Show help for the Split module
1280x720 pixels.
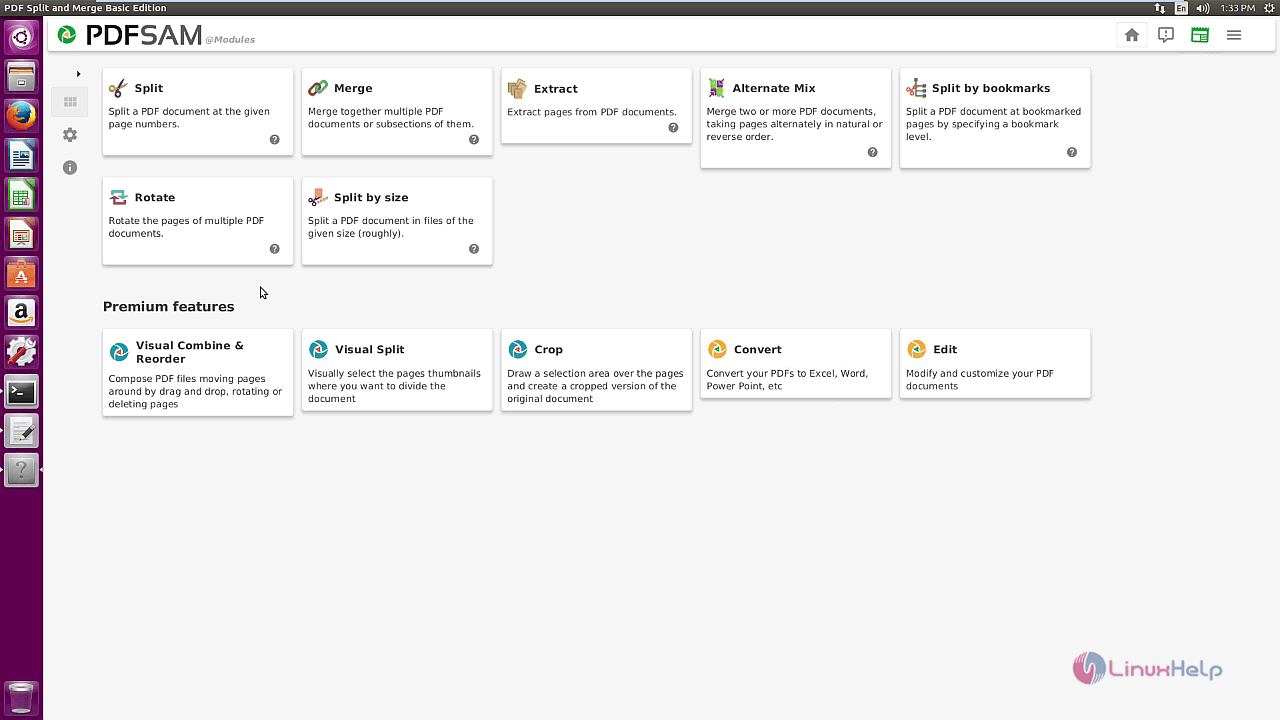[274, 140]
